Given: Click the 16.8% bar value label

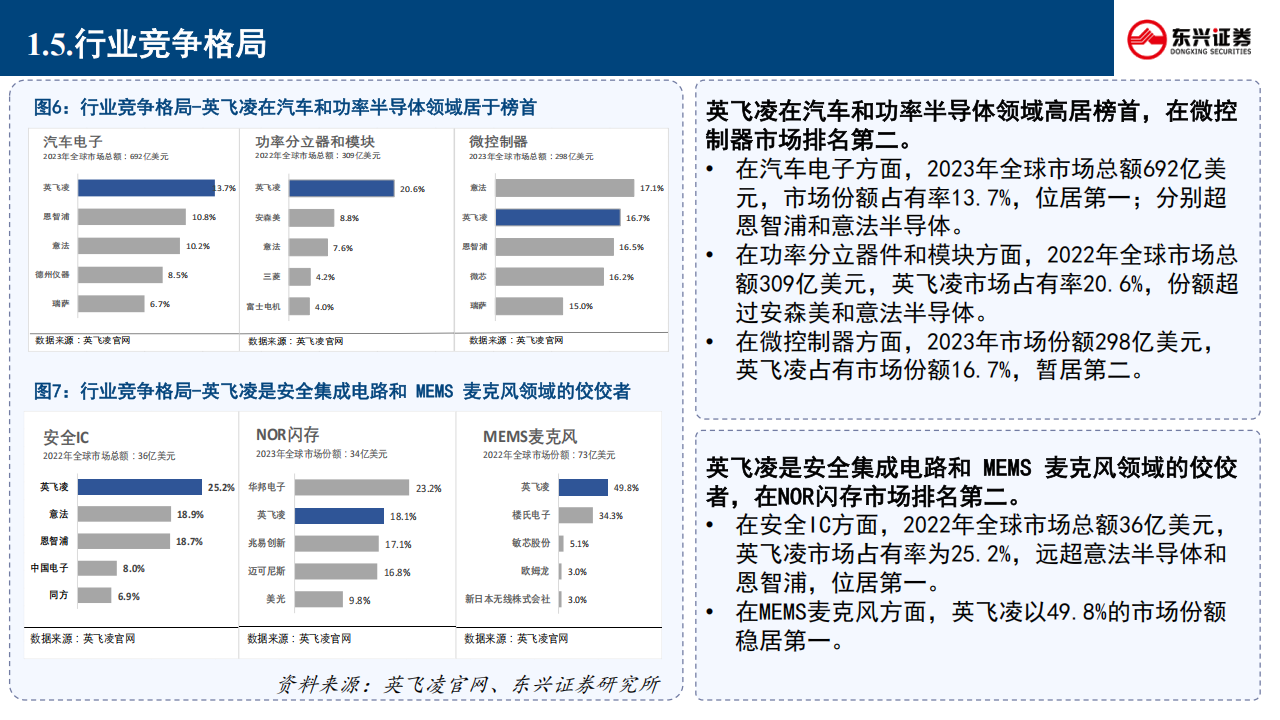Looking at the screenshot, I should (398, 573).
